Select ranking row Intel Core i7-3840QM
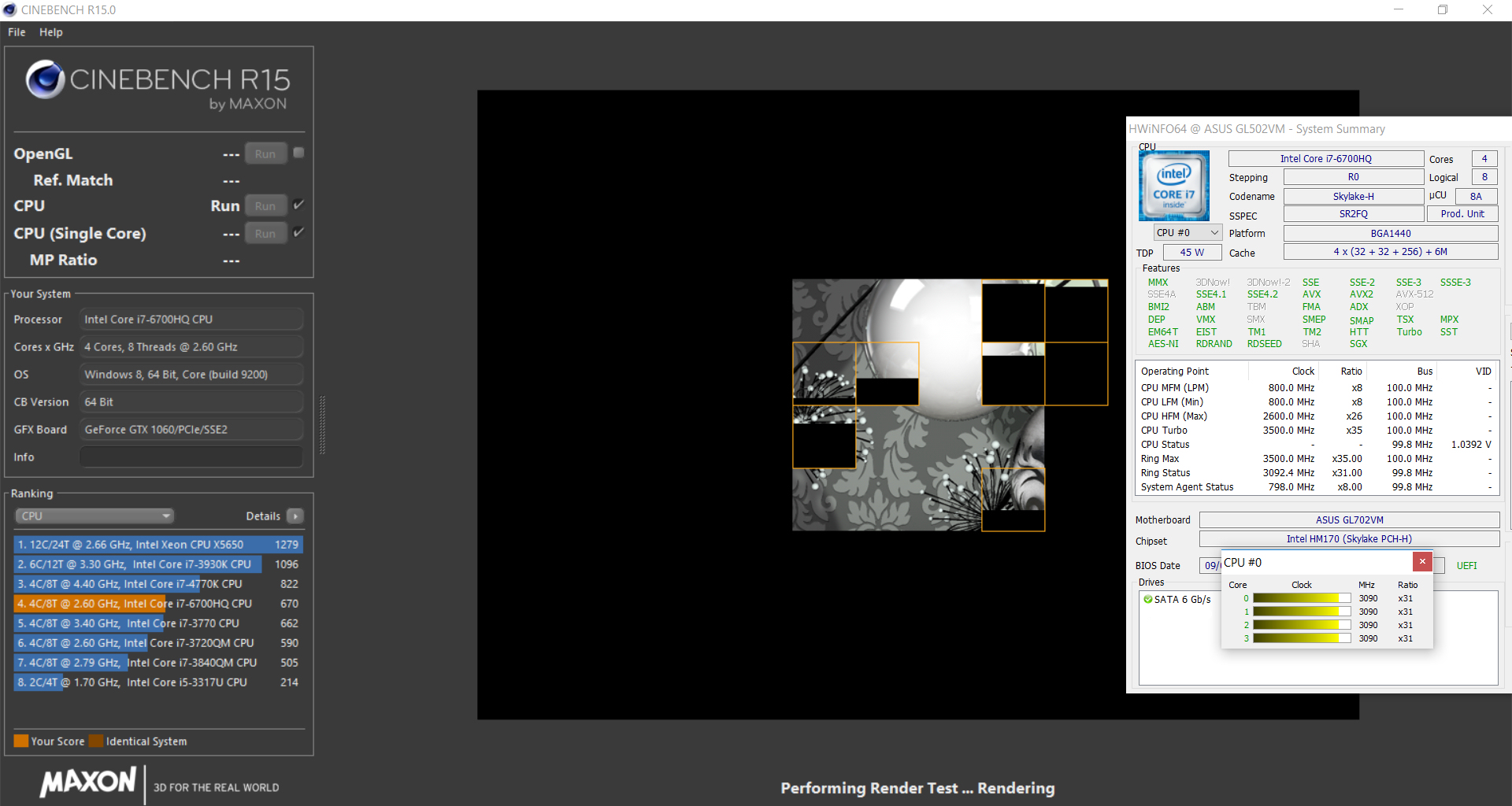 [158, 663]
